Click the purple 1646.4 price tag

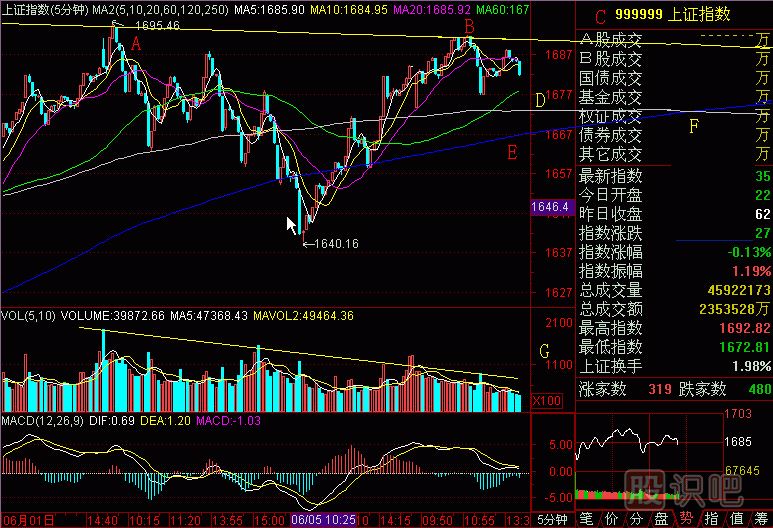551,207
